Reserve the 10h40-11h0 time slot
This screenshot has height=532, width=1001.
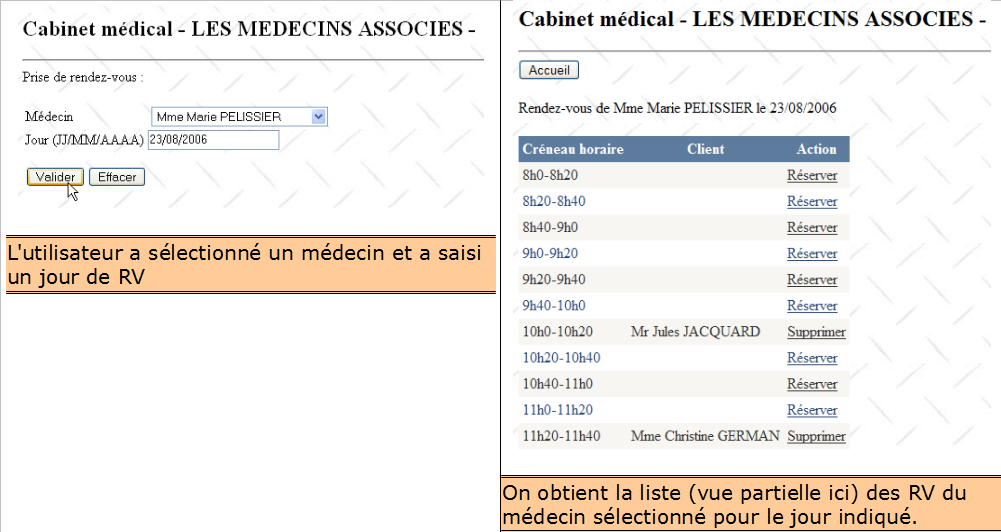(812, 384)
